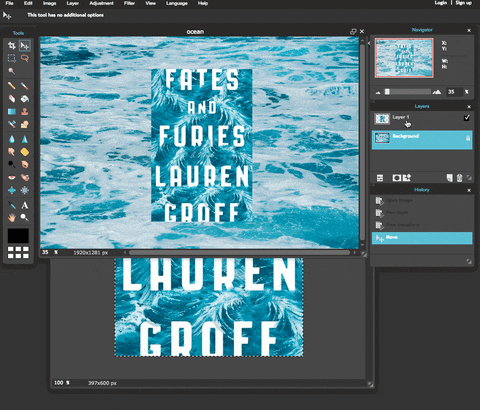The image size is (480, 410).
Task: Select the Paint Bucket tool
Action: (25, 99)
